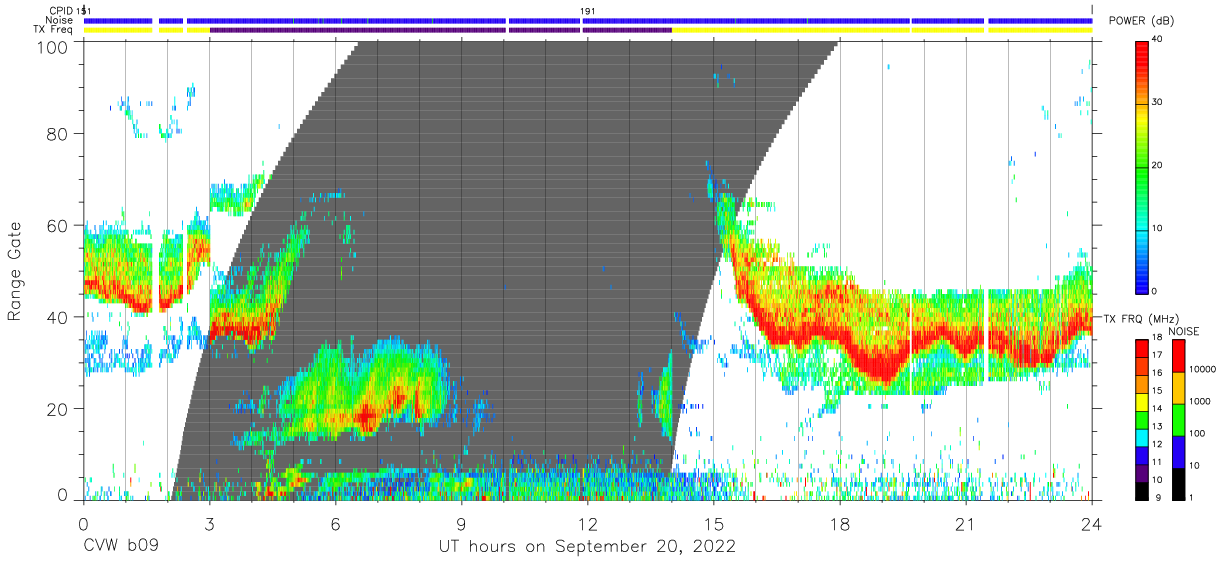Click the CVW b09 label
The image size is (1228, 567).
tap(120, 547)
